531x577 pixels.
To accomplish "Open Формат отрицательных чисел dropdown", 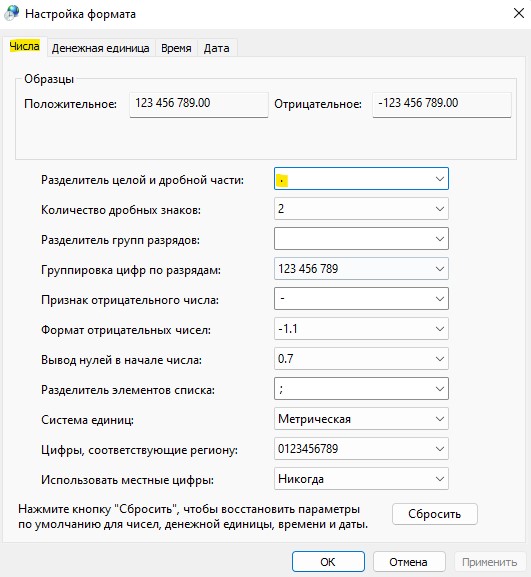I will 361,329.
